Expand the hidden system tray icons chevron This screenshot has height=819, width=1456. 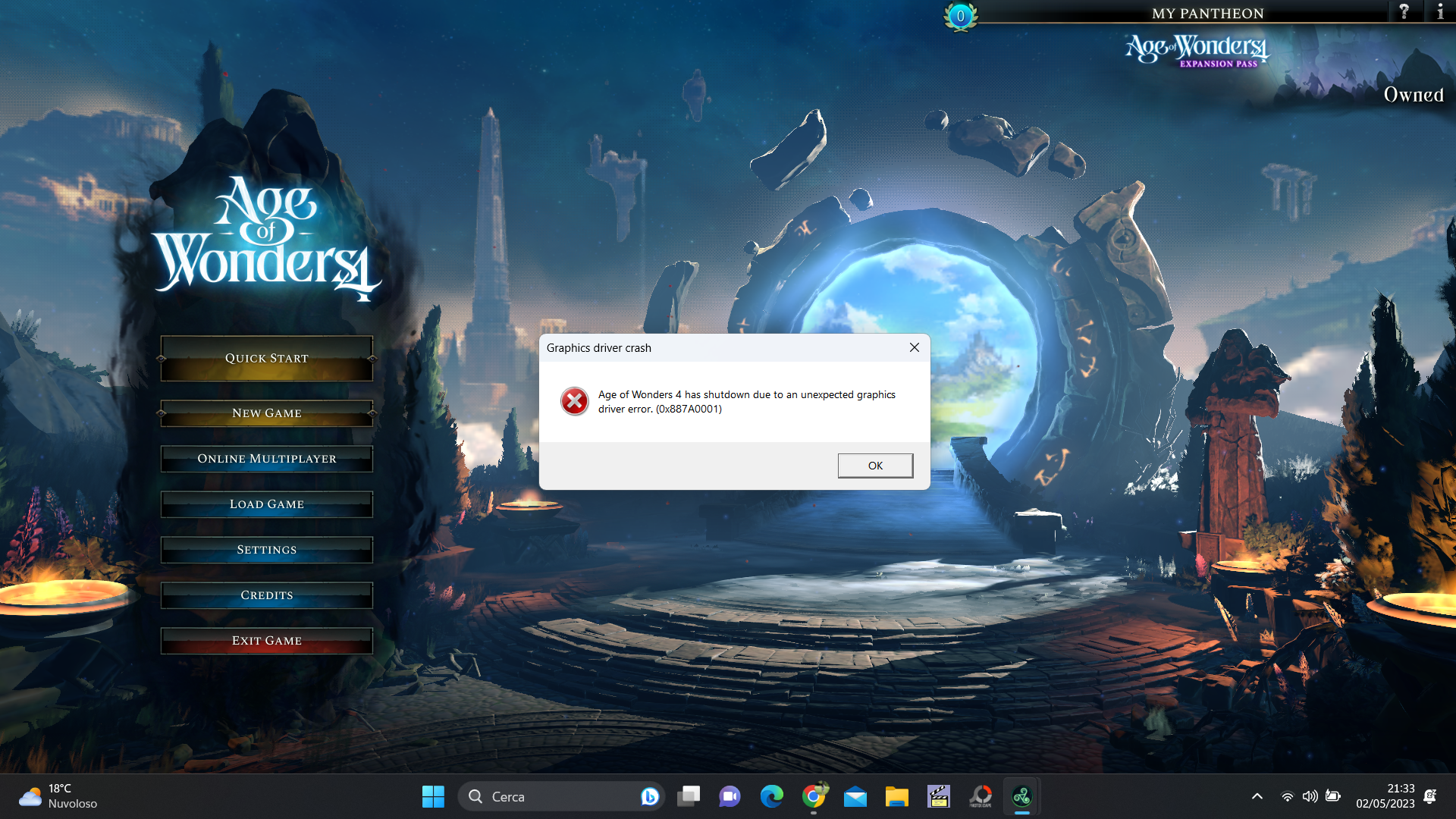1257,796
